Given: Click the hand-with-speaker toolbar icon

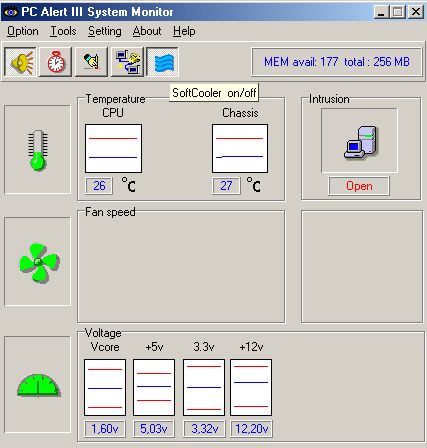Looking at the screenshot, I should pyautogui.click(x=91, y=62).
